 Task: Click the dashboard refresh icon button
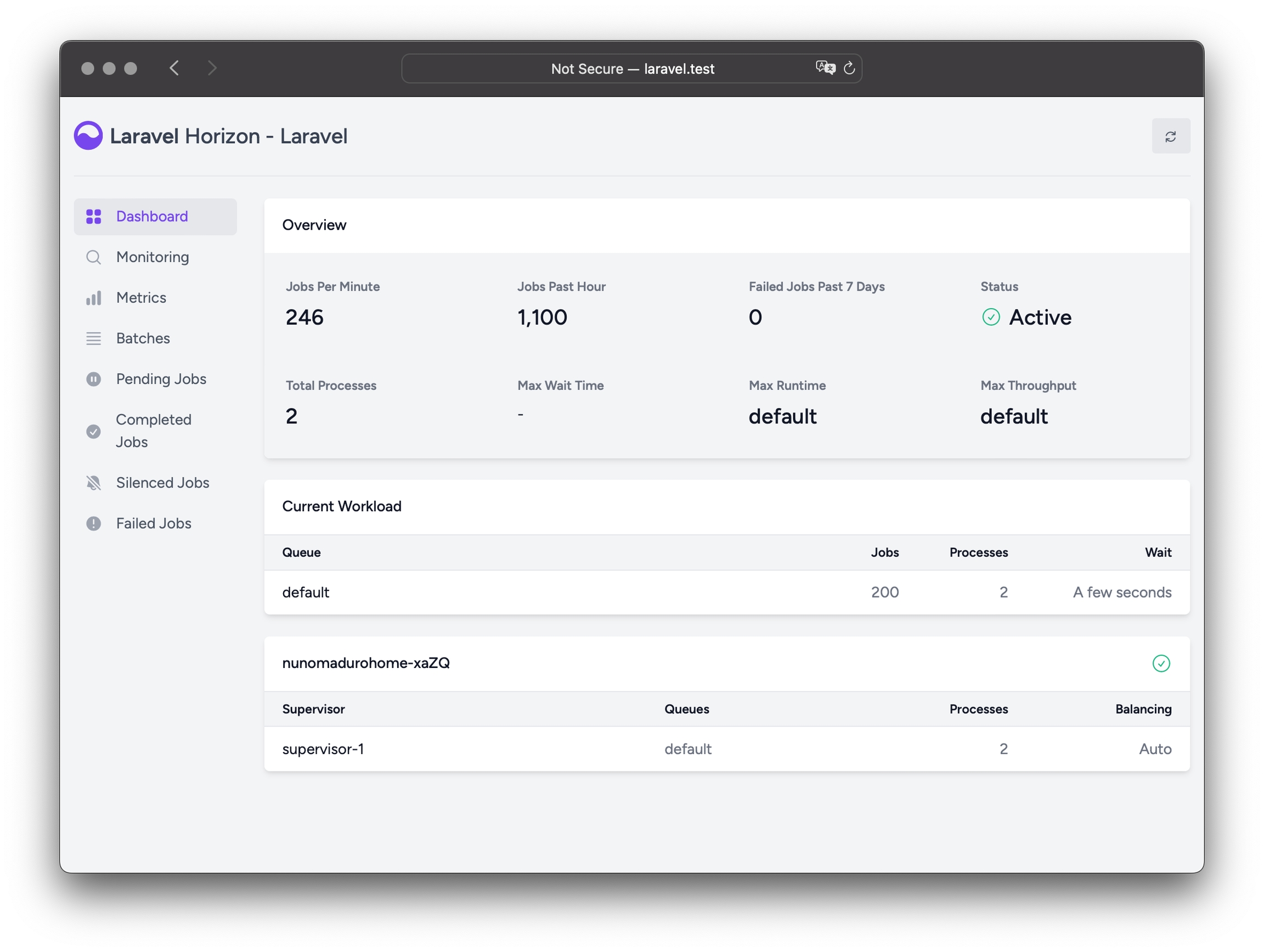(1170, 136)
